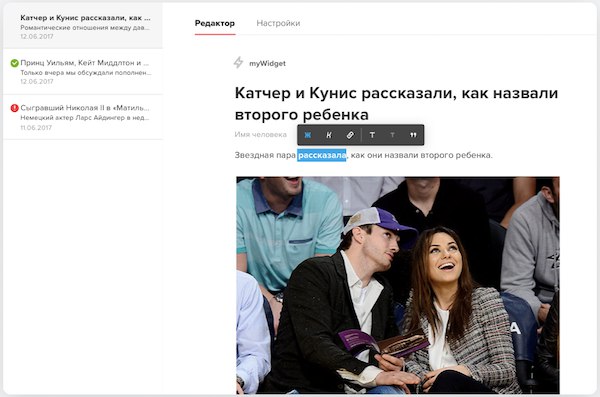The width and height of the screenshot is (600, 397).
Task: Open the Настройки tab
Action: tap(278, 23)
